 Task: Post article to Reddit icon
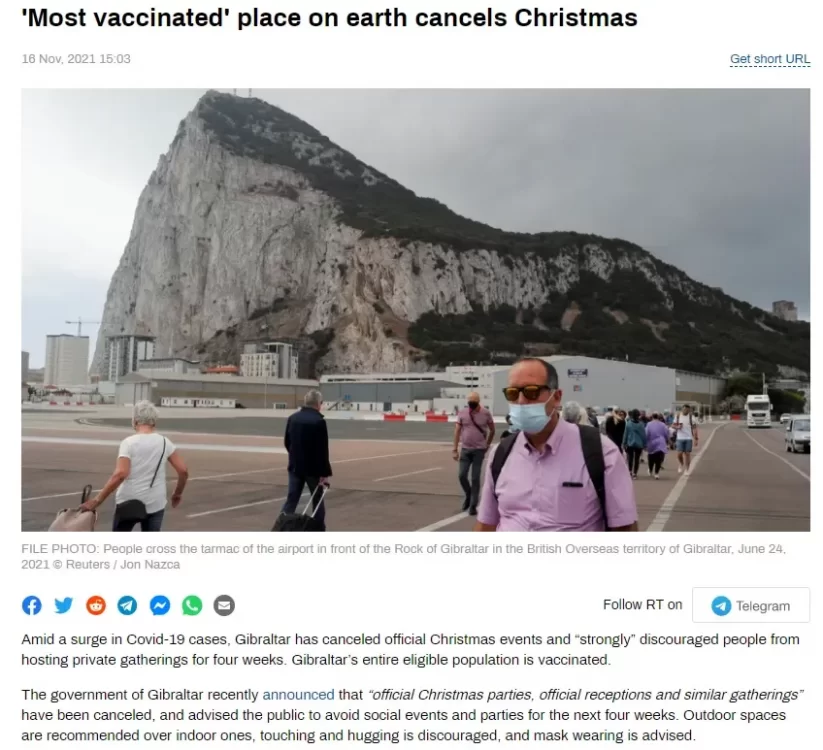(96, 605)
